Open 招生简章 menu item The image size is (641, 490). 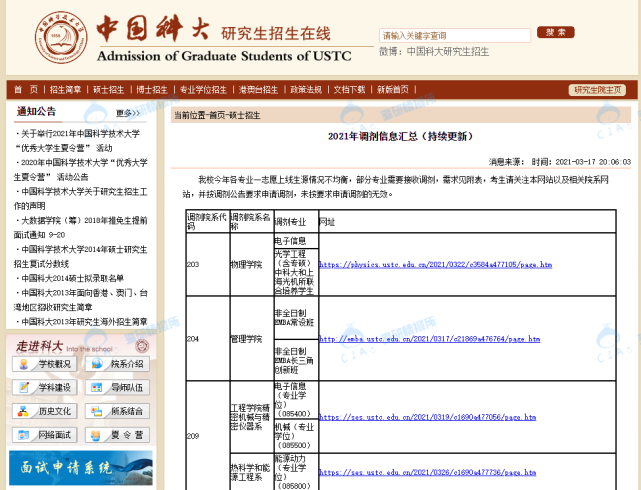pos(65,89)
